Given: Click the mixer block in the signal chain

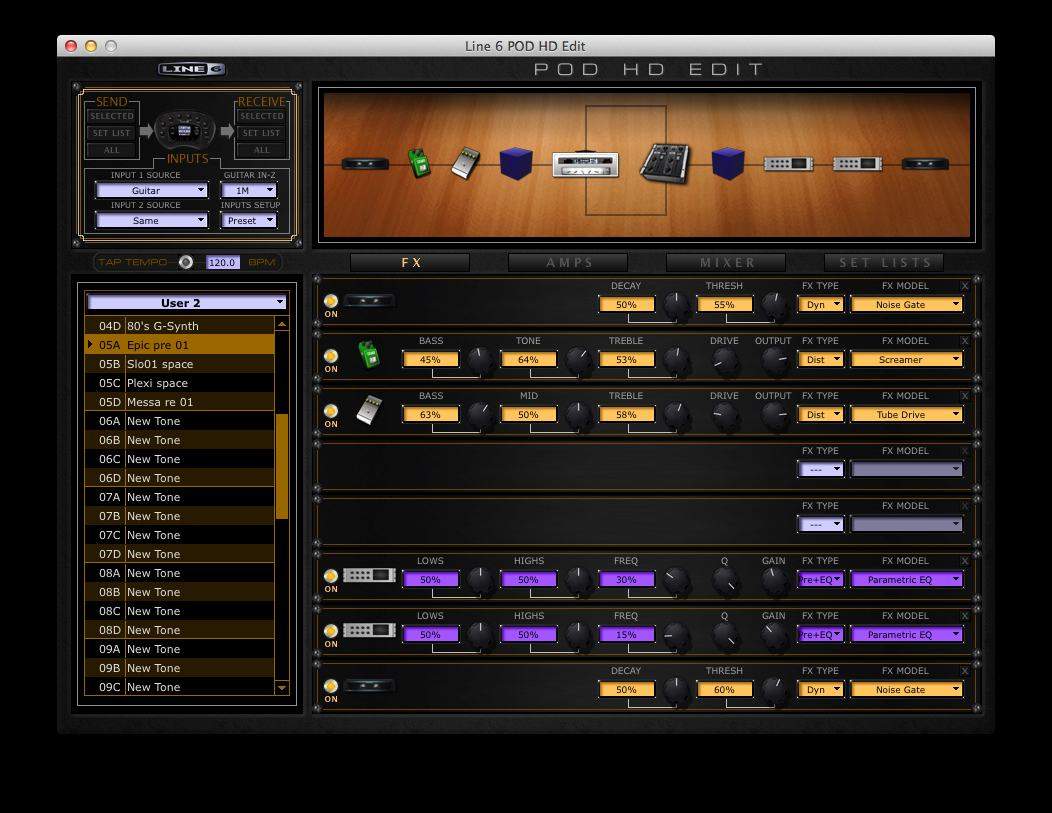Looking at the screenshot, I should point(664,163).
